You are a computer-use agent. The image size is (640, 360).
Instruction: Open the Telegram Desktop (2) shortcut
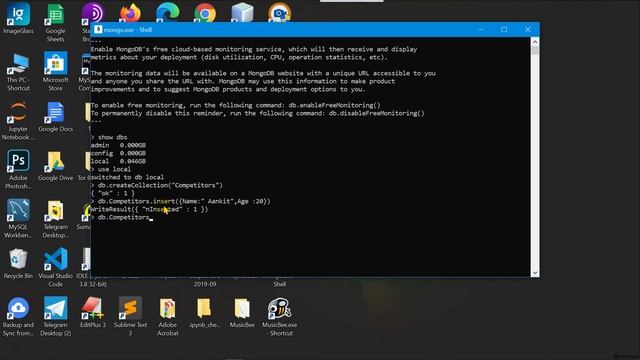(x=56, y=317)
